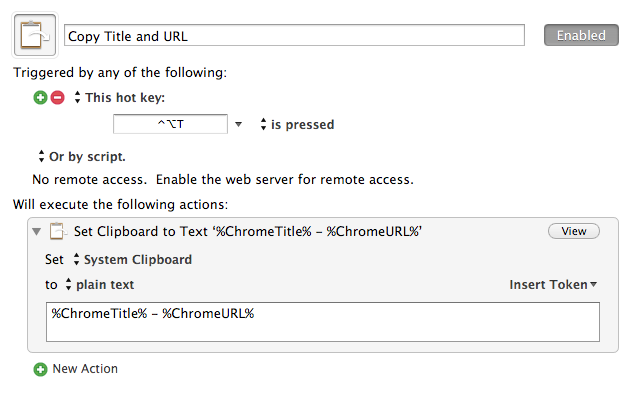Select the 'Set Clipboard to Text' action title
634x416 pixels.
click(x=248, y=231)
